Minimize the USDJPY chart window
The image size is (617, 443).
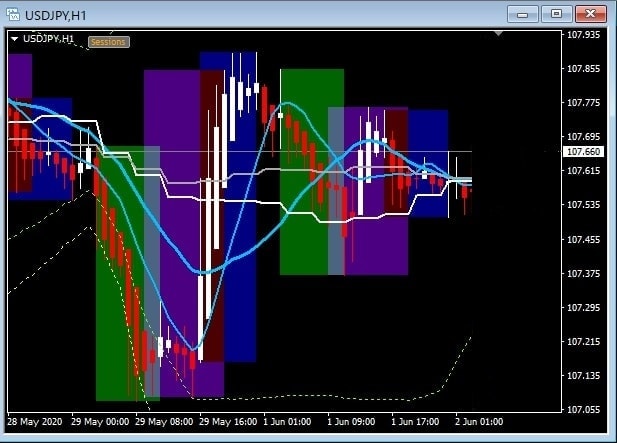pyautogui.click(x=523, y=13)
